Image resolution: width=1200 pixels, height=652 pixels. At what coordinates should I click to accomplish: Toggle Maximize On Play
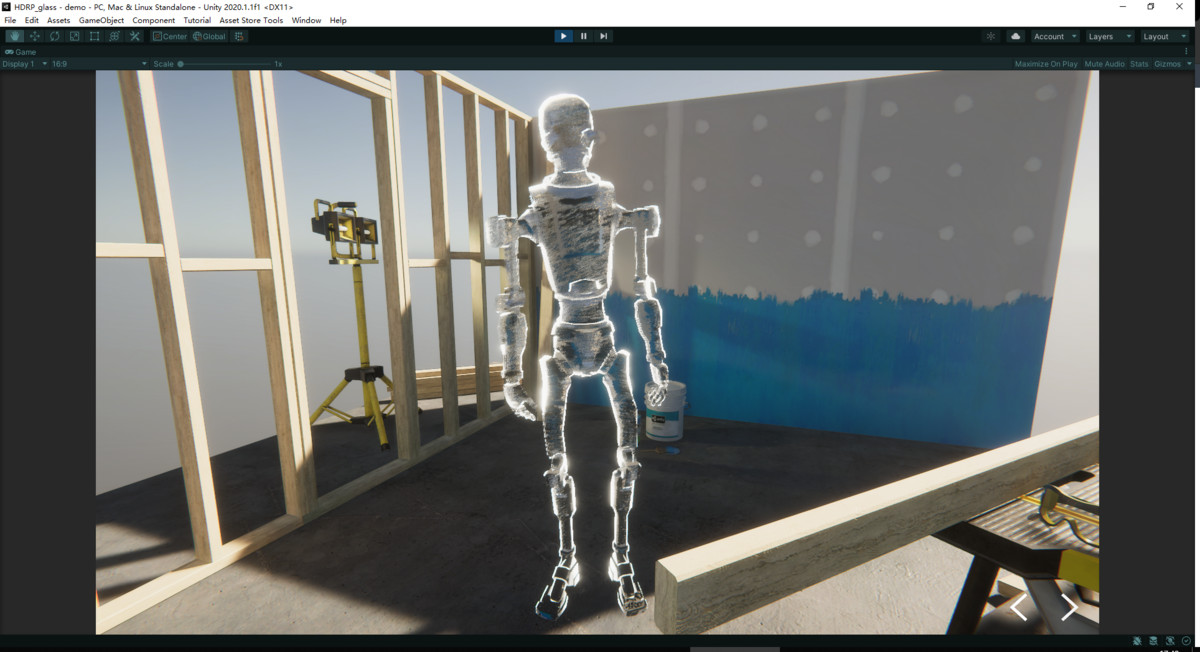pos(1046,63)
